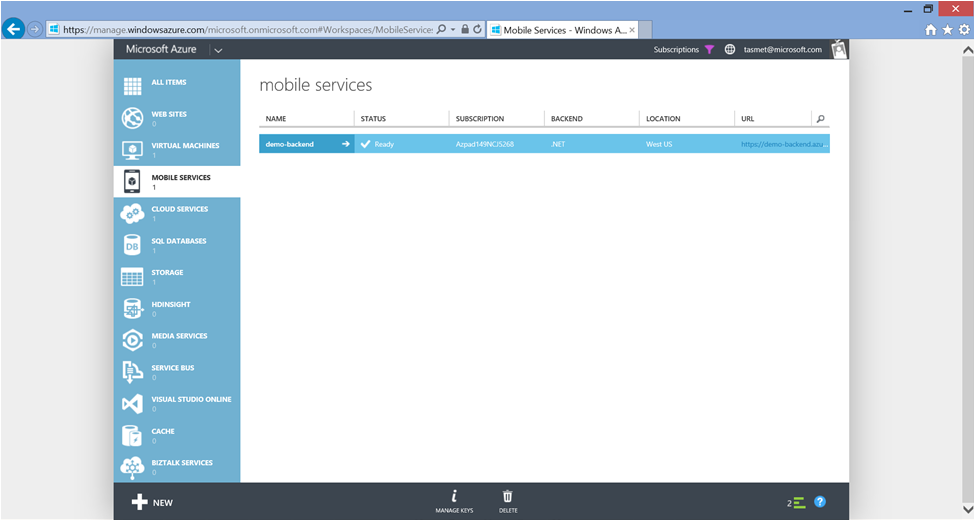Open the HDInsight icon
This screenshot has width=974, height=520.
[x=132, y=308]
